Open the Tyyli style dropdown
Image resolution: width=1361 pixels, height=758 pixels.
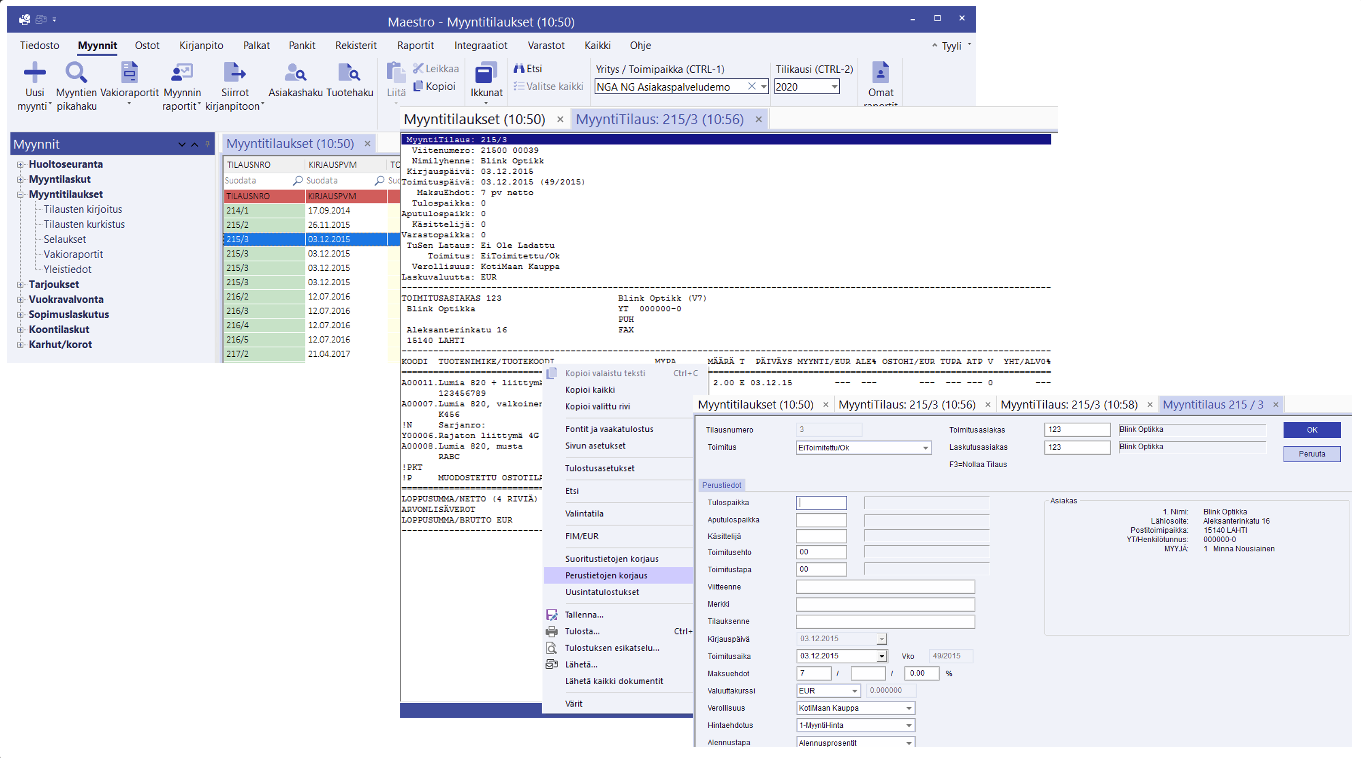(x=956, y=46)
